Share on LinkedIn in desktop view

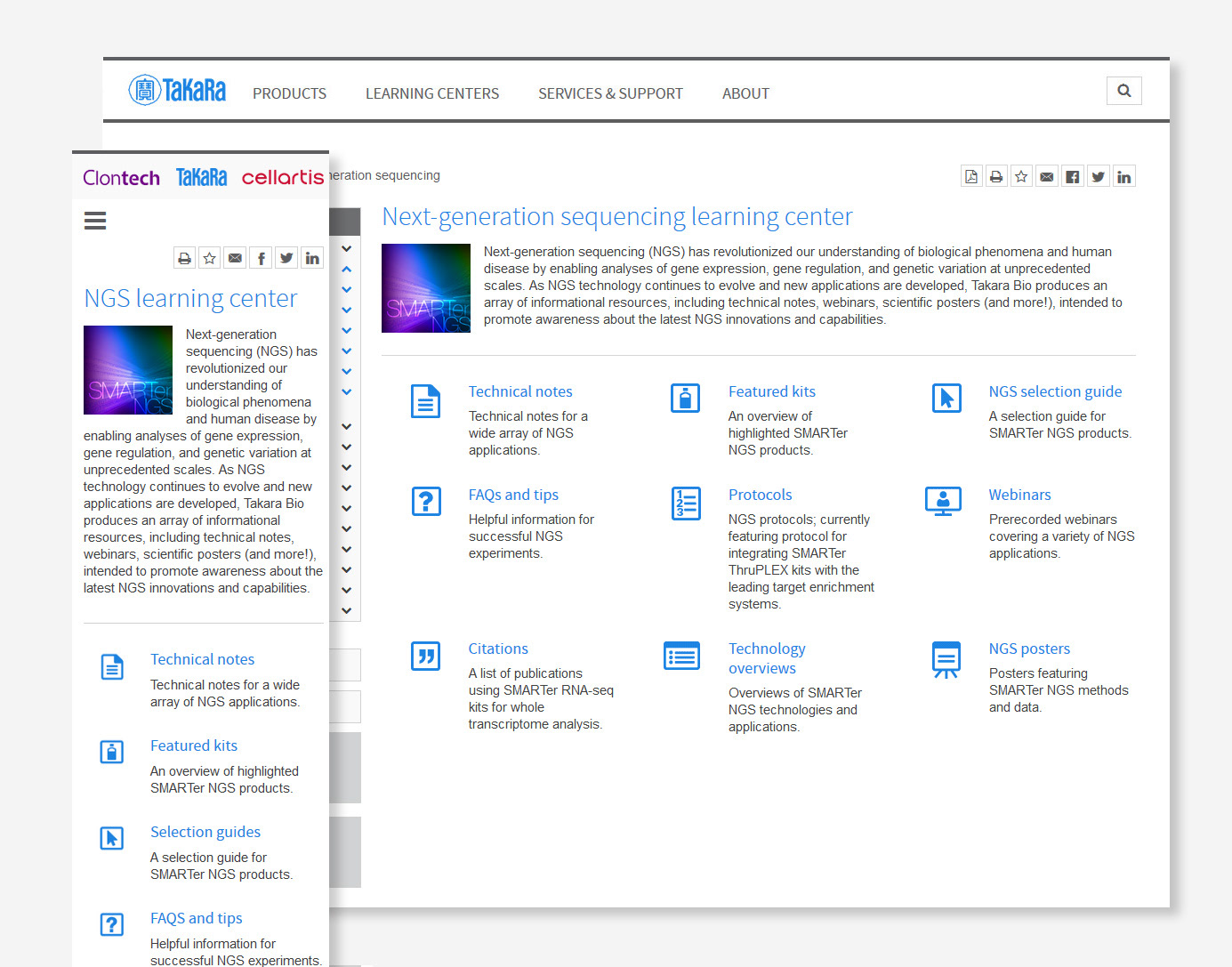tap(1124, 177)
